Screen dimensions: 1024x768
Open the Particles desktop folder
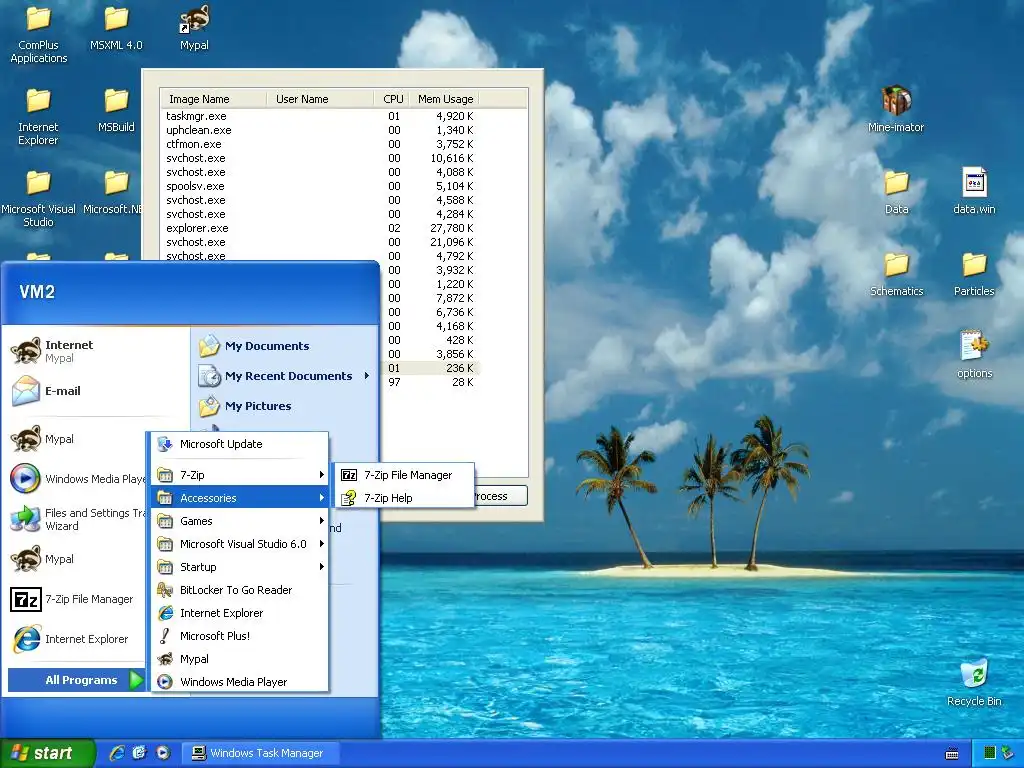(974, 275)
